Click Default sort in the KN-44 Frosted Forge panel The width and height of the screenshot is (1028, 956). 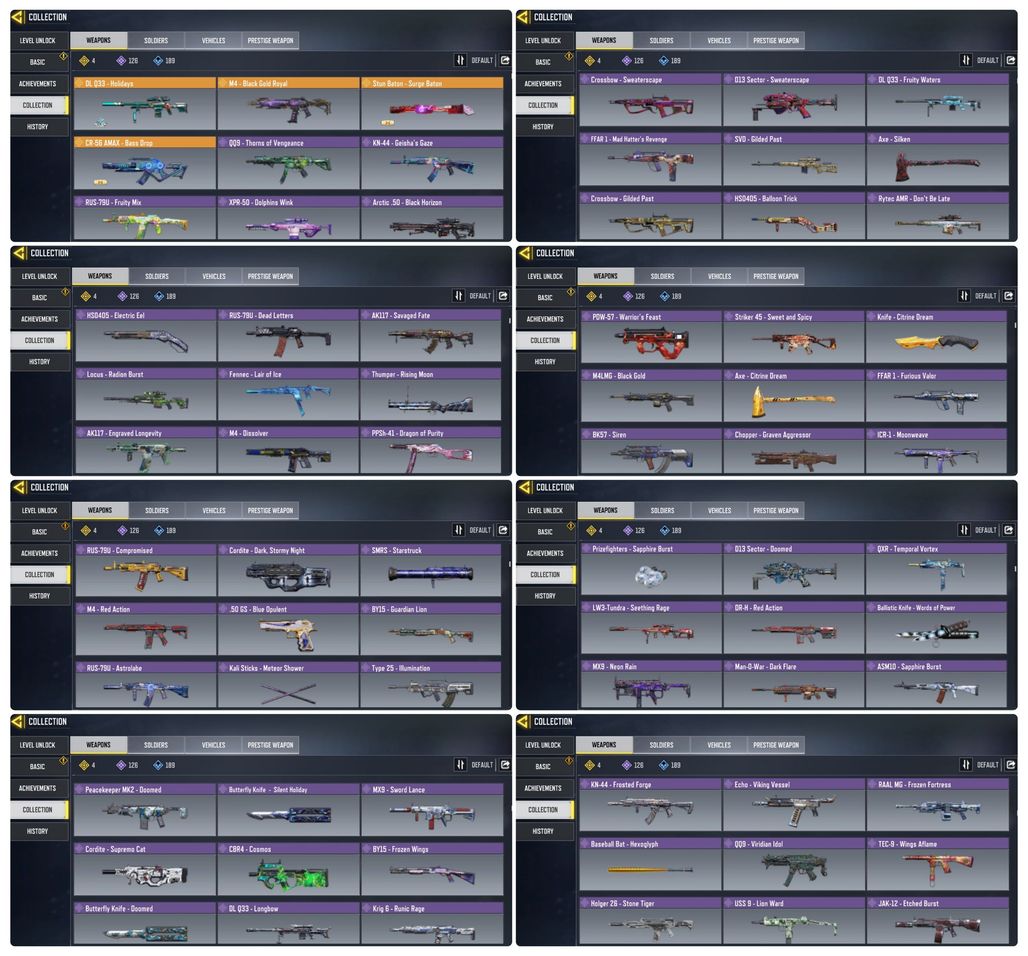(x=987, y=765)
